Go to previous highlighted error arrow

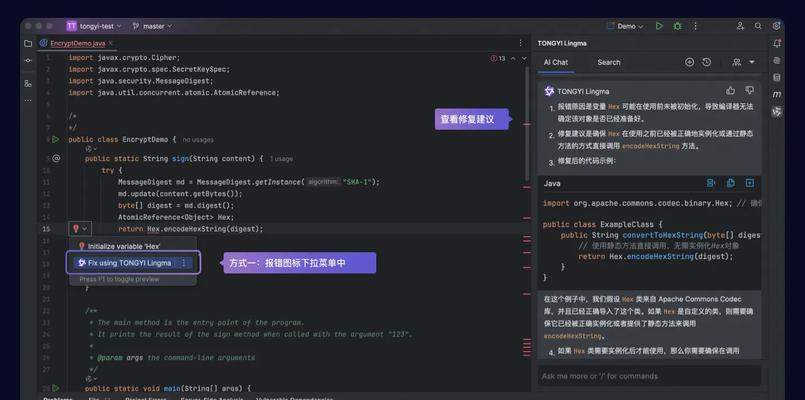pos(513,59)
